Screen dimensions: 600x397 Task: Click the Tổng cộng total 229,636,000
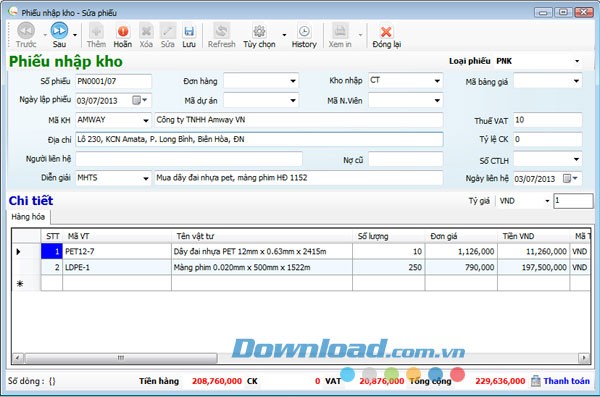500,381
